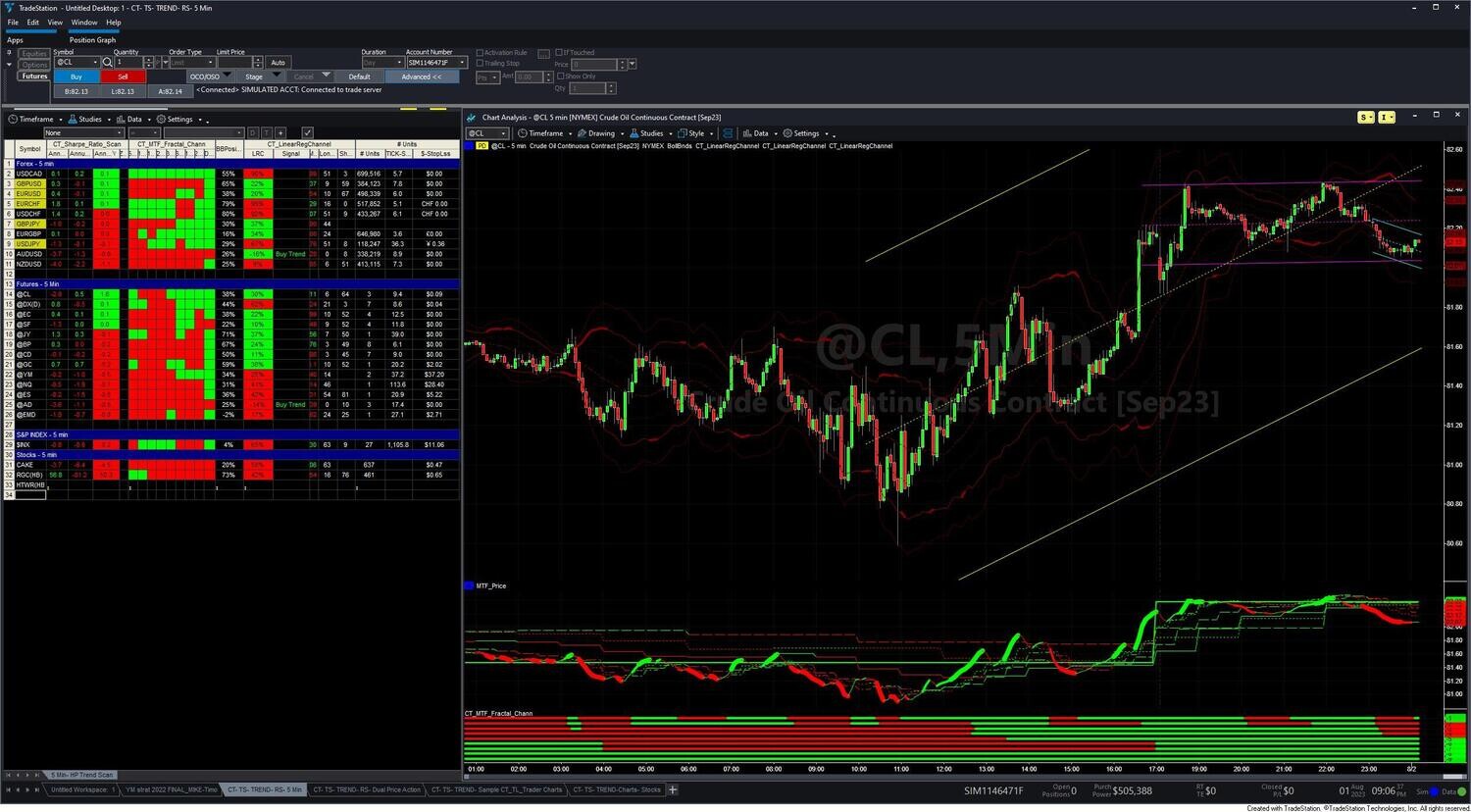
Task: Open RadarScreen Studies flask icon
Action: point(73,120)
